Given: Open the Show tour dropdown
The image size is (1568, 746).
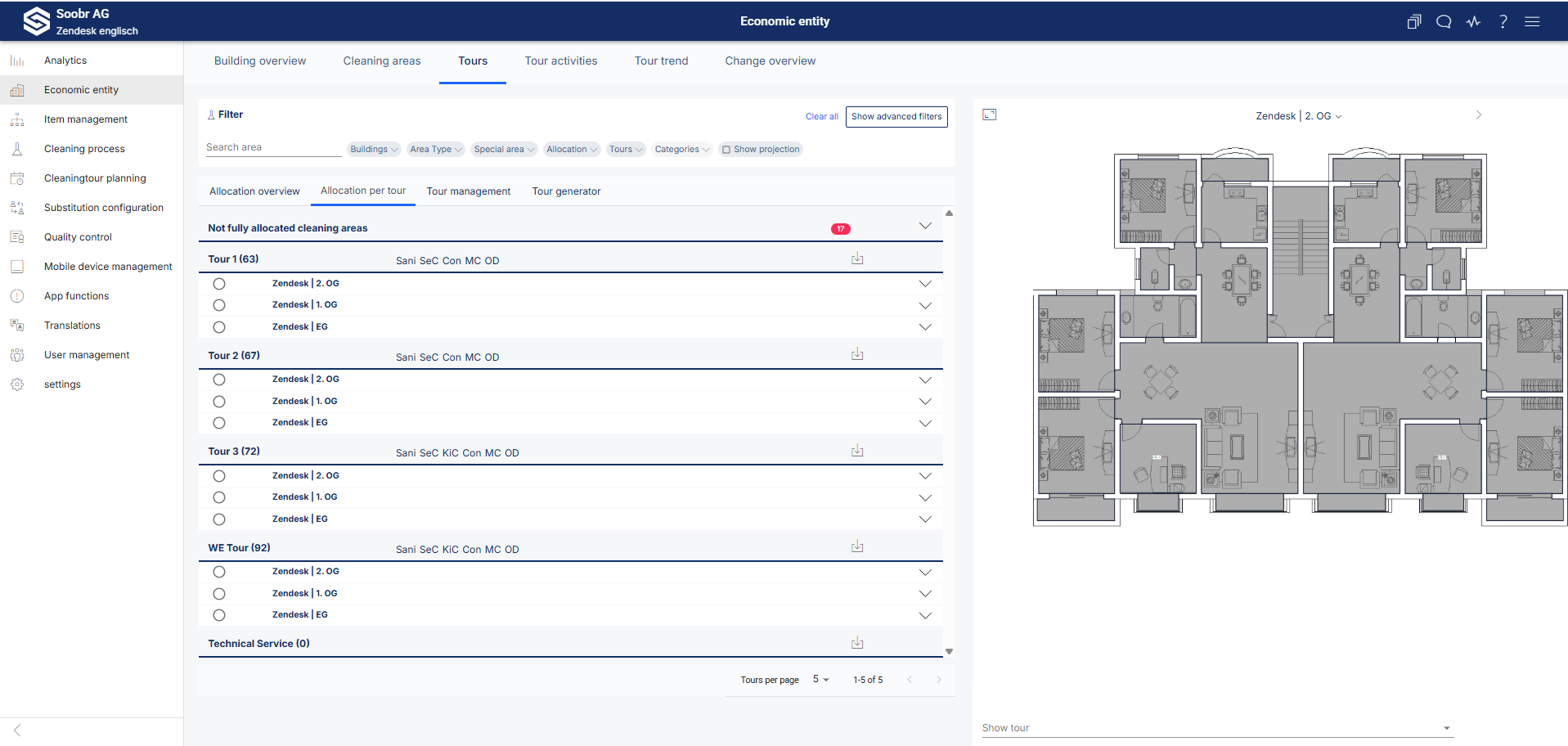Looking at the screenshot, I should coord(1217,728).
